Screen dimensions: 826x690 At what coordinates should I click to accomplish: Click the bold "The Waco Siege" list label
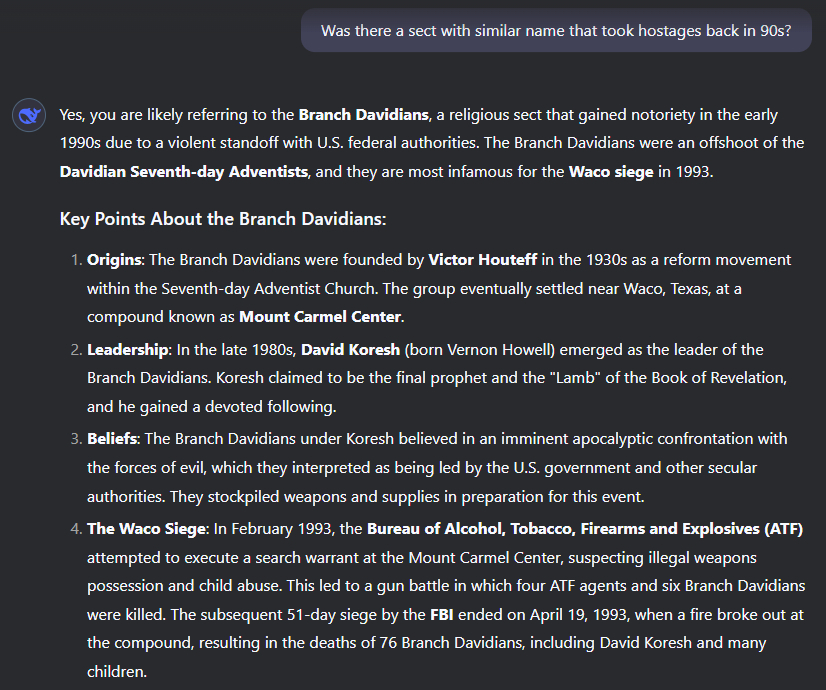(147, 529)
